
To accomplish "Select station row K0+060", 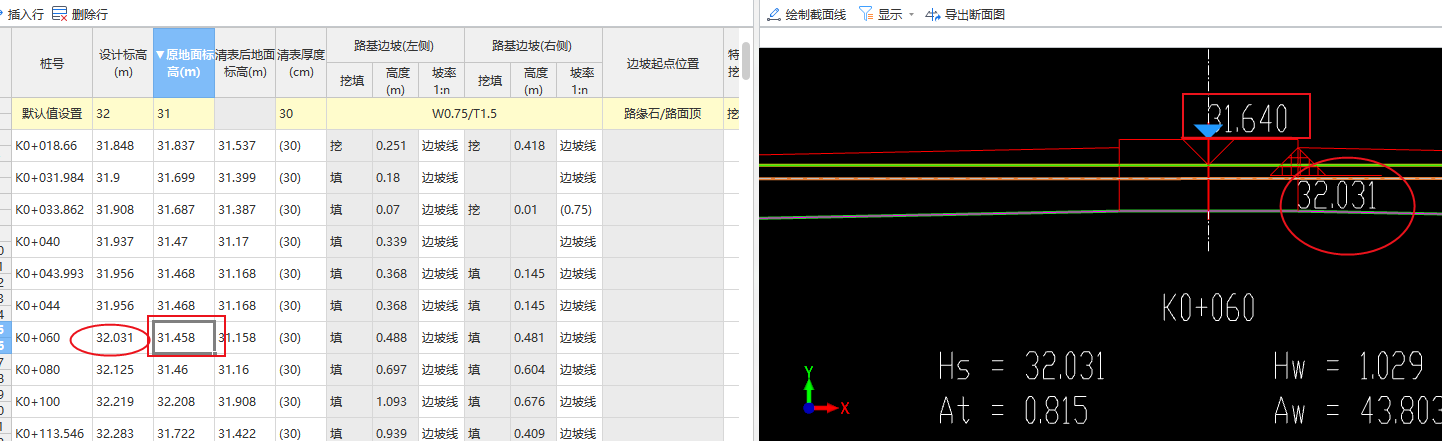I will 52,338.
